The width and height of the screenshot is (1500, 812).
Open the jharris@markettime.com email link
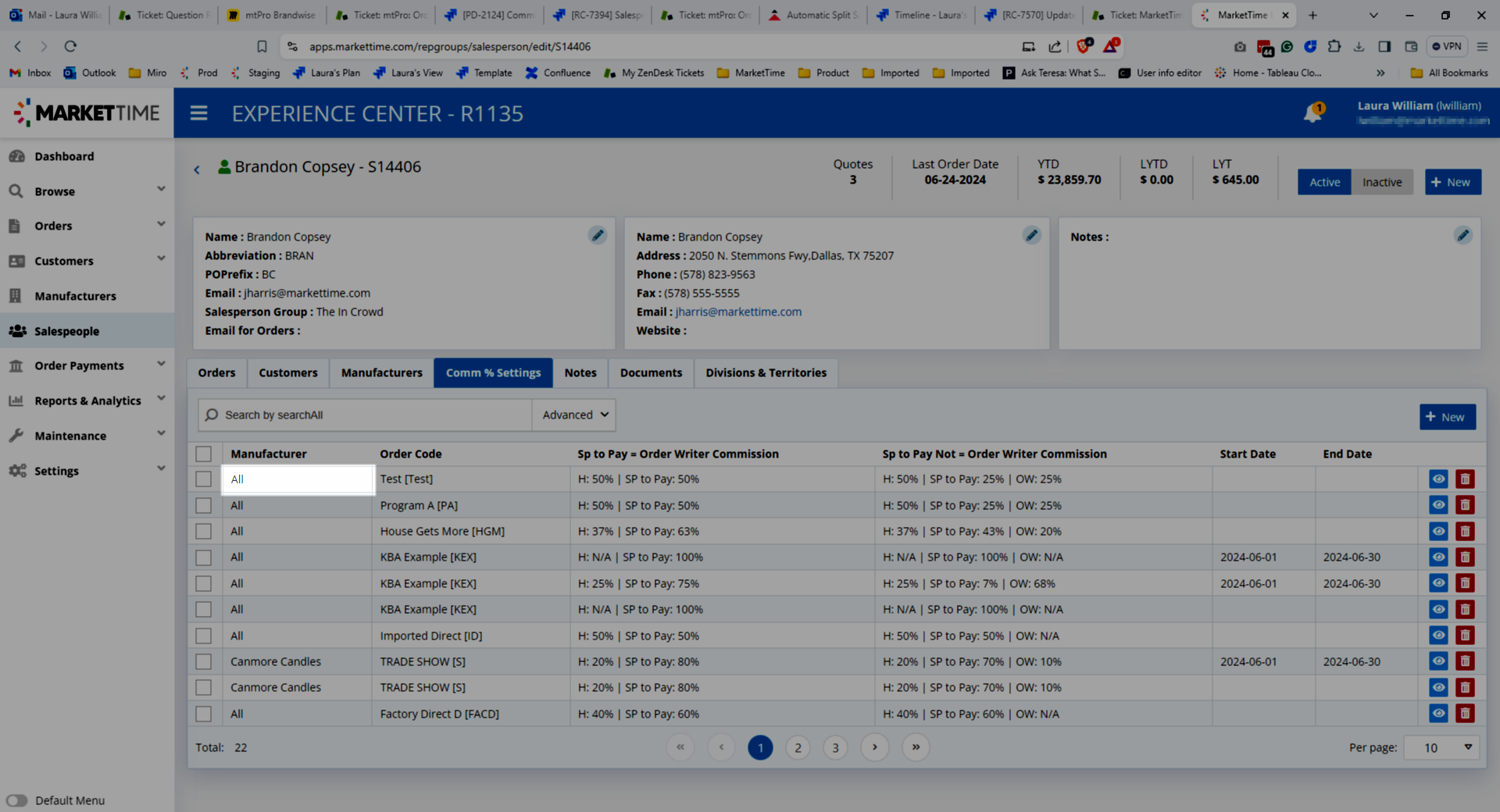pos(738,312)
